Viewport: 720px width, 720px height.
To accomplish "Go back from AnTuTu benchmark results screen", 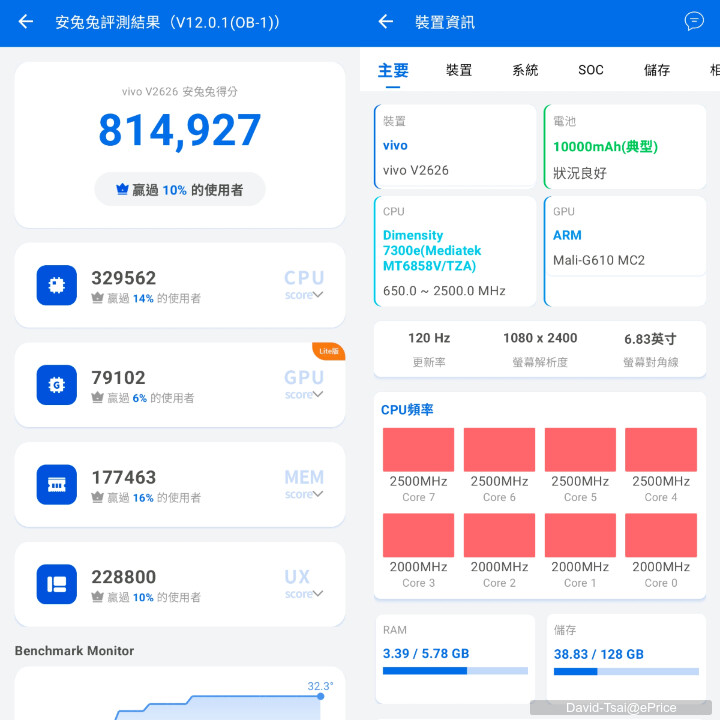I will tap(26, 22).
